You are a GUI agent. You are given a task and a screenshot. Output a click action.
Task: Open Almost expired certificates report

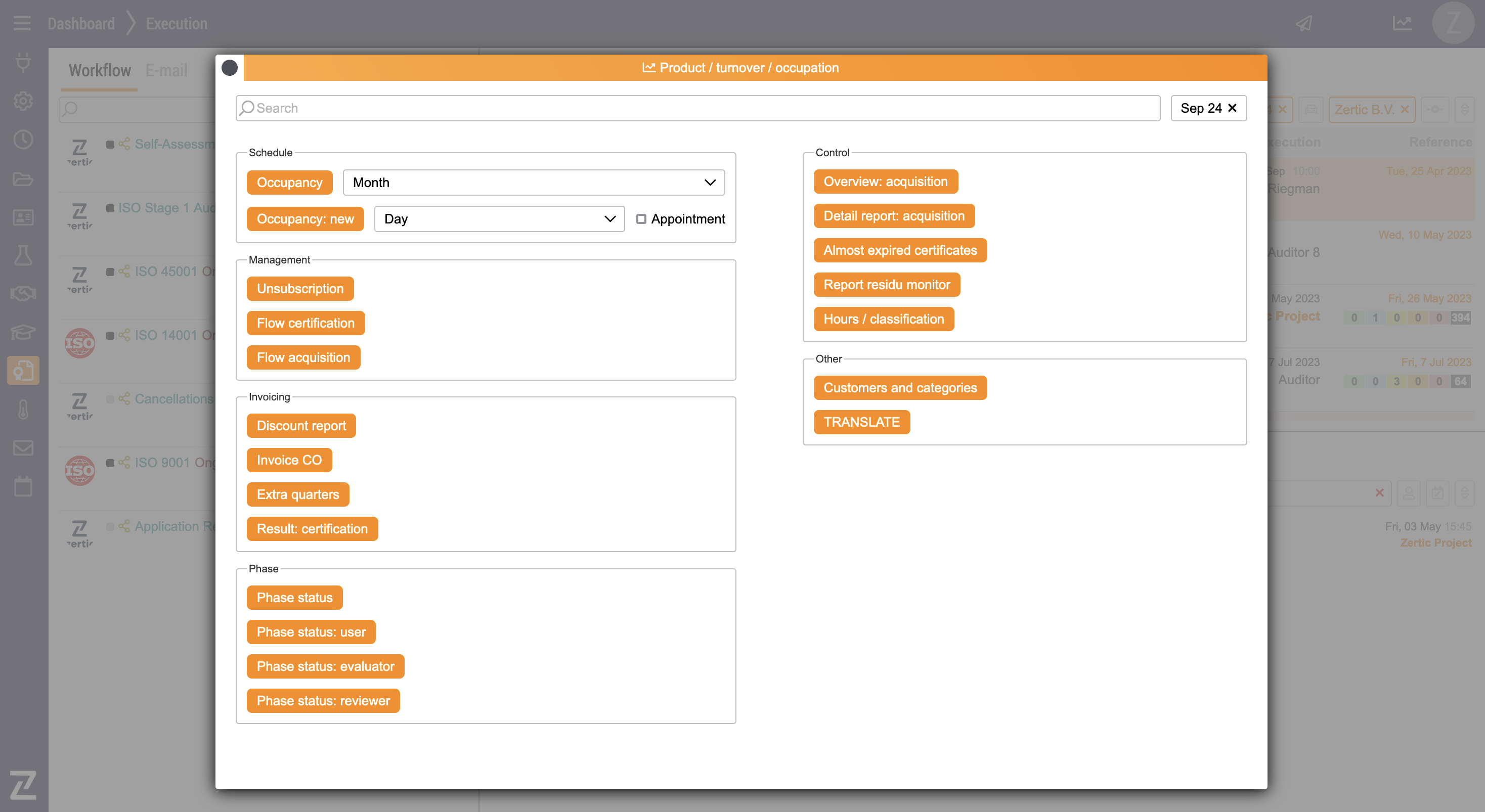(900, 250)
